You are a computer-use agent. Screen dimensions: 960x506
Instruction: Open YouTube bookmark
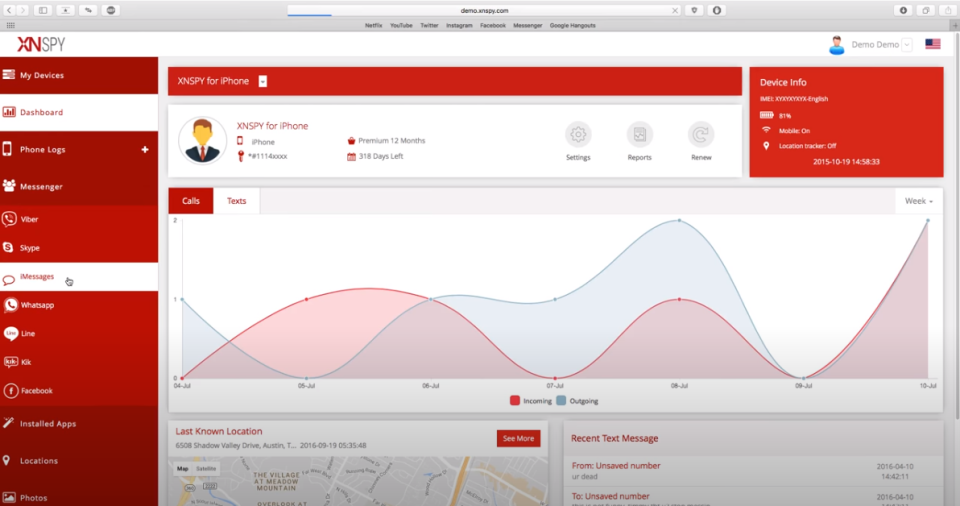(x=401, y=26)
